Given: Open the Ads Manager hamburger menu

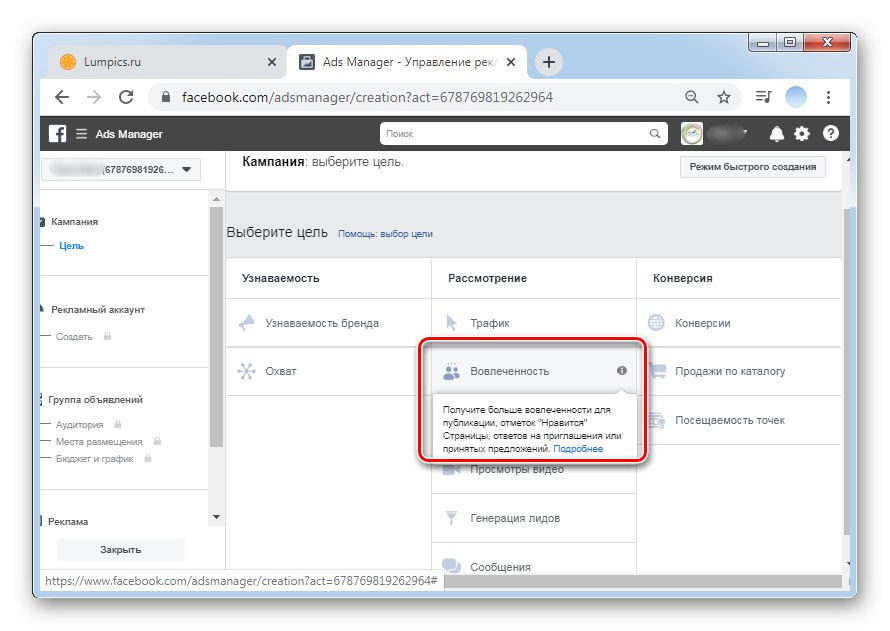Looking at the screenshot, I should tap(81, 134).
